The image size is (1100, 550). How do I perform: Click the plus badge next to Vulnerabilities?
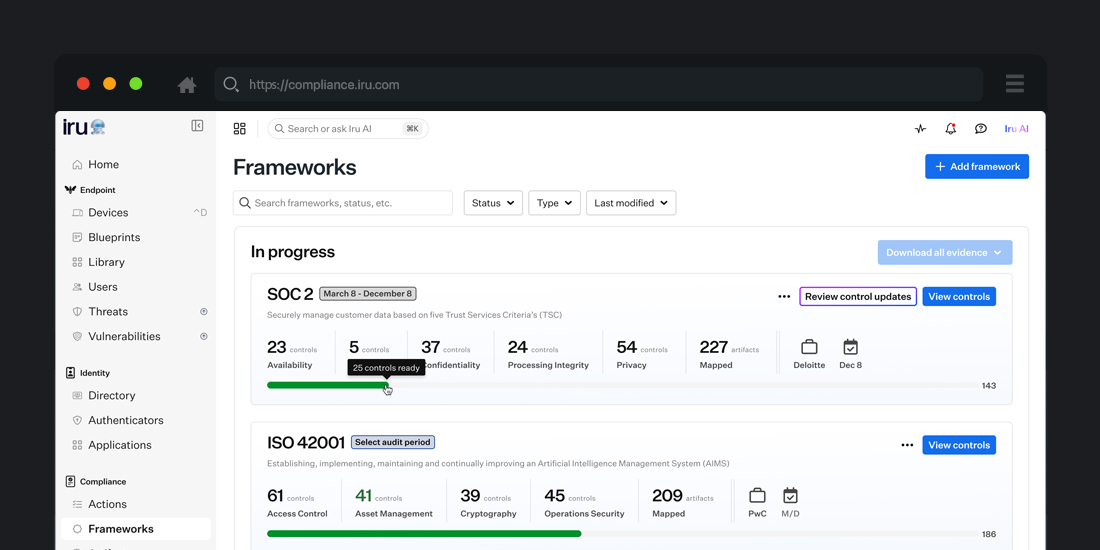203,336
